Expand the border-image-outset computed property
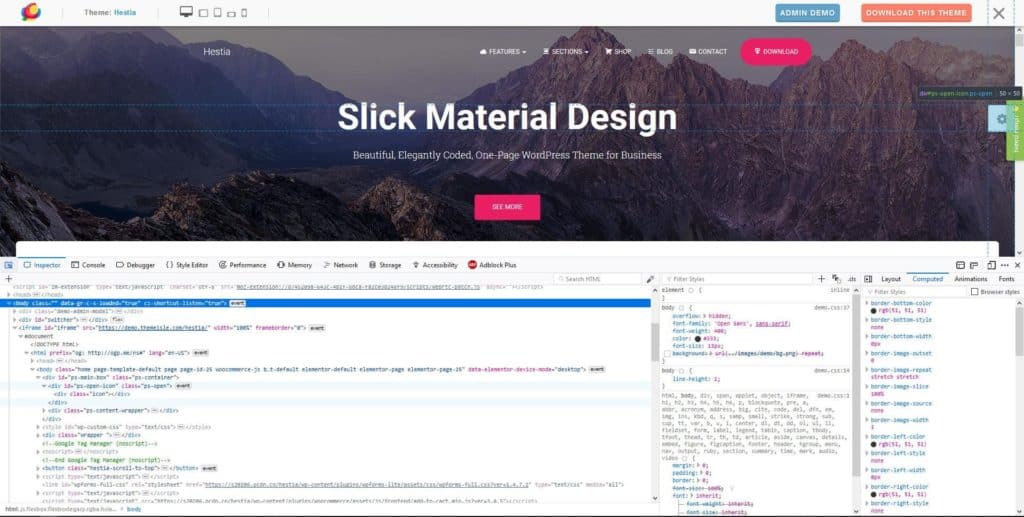The width and height of the screenshot is (1024, 517). coord(867,353)
